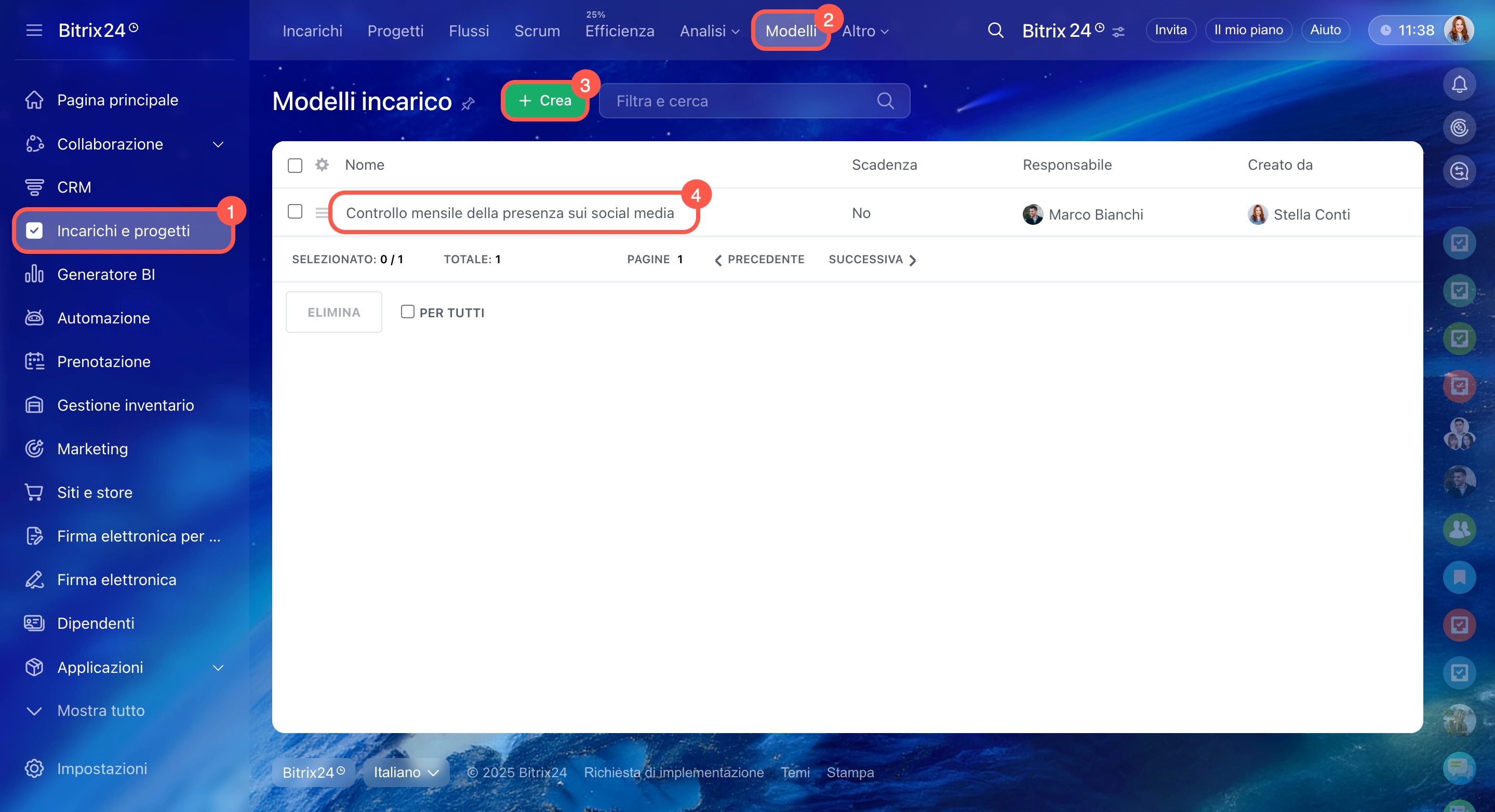The image size is (1495, 812).
Task: Enable the PER TUTTI checkbox
Action: pyautogui.click(x=407, y=312)
